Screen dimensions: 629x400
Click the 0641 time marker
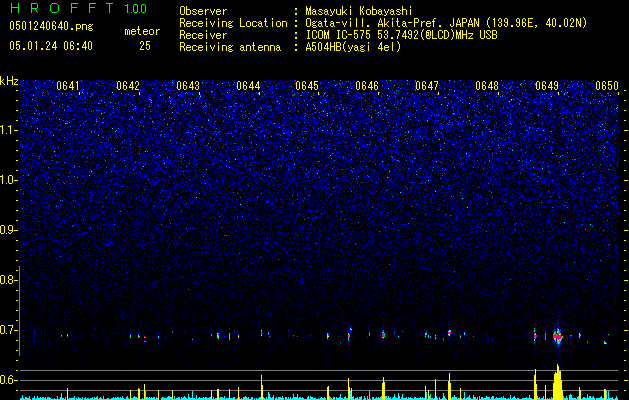(x=67, y=86)
